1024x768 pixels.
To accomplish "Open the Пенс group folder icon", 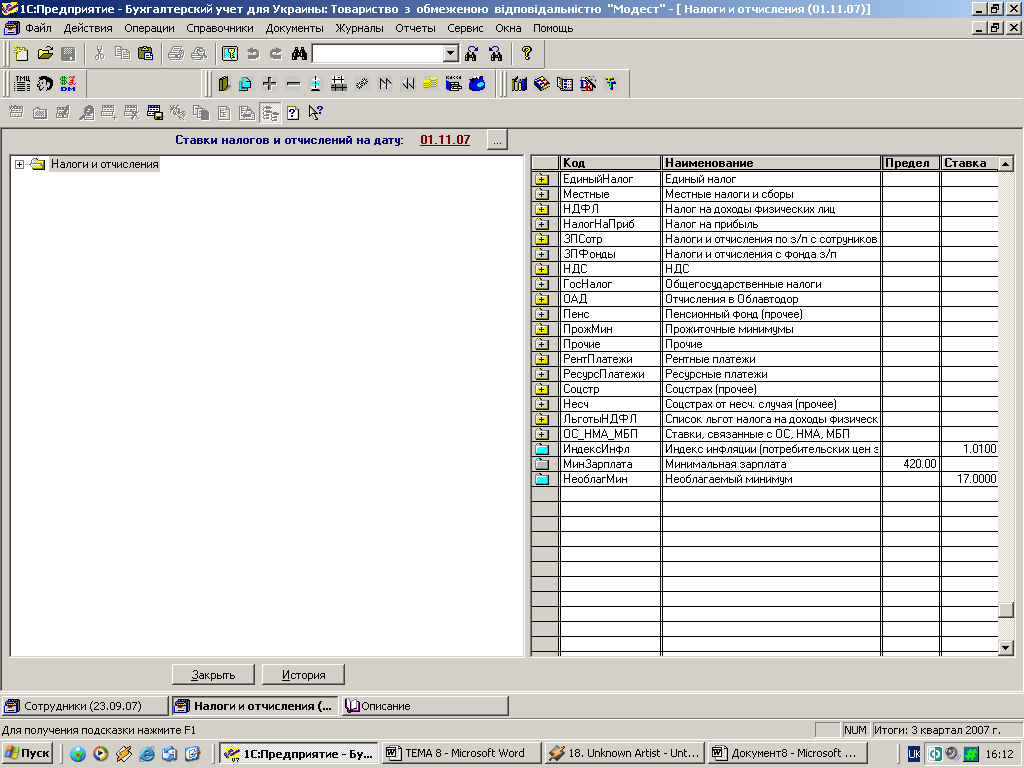I will coord(541,314).
